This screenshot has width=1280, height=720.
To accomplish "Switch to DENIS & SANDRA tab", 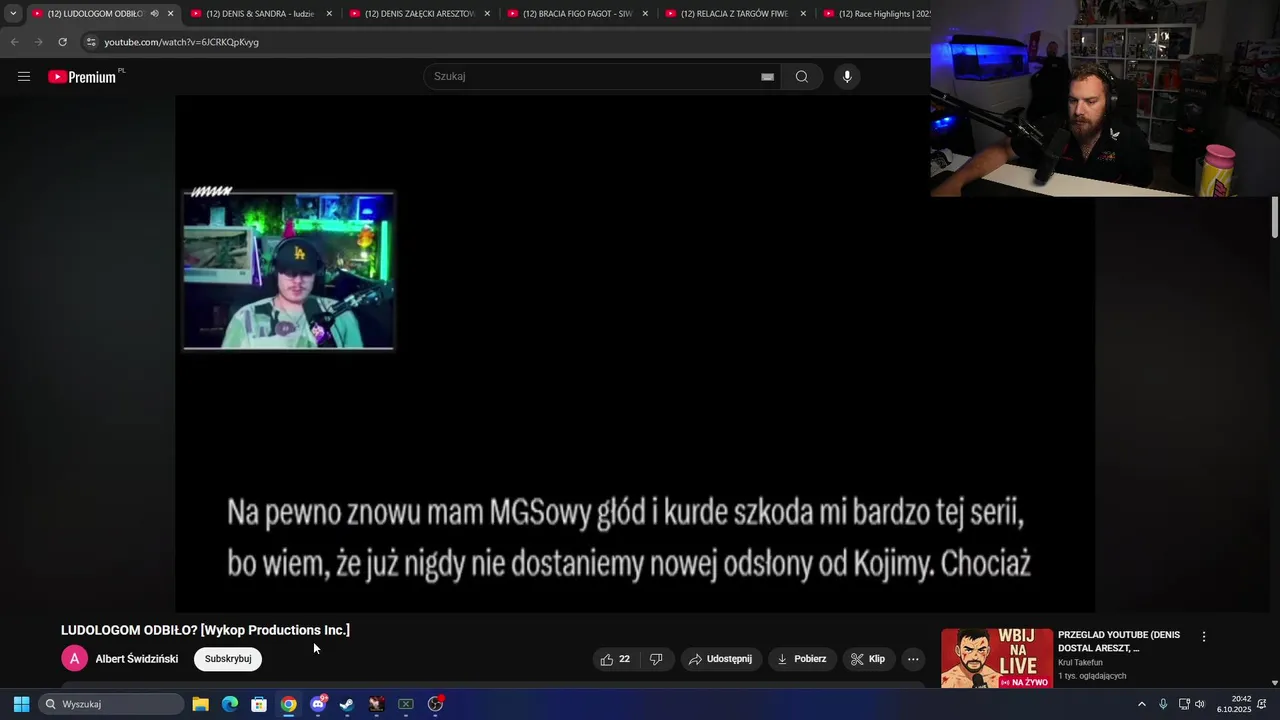I will click(x=259, y=14).
